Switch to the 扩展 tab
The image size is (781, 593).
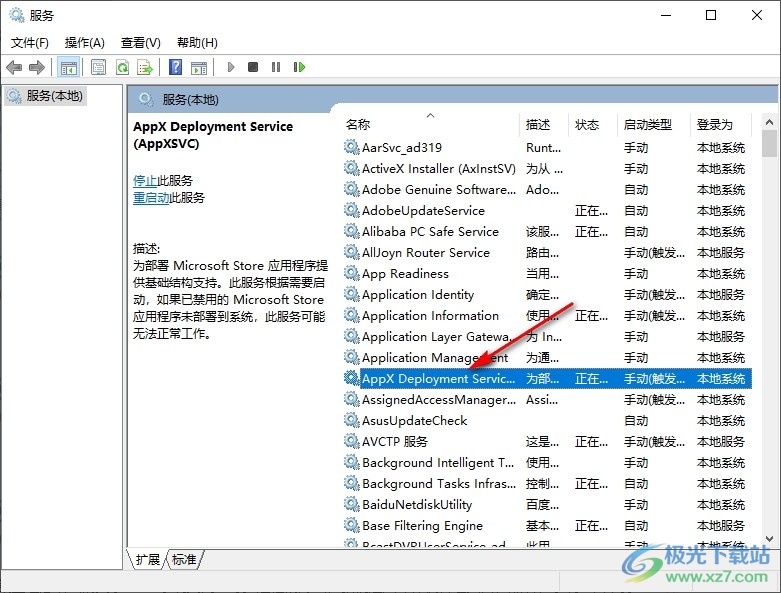[x=147, y=560]
